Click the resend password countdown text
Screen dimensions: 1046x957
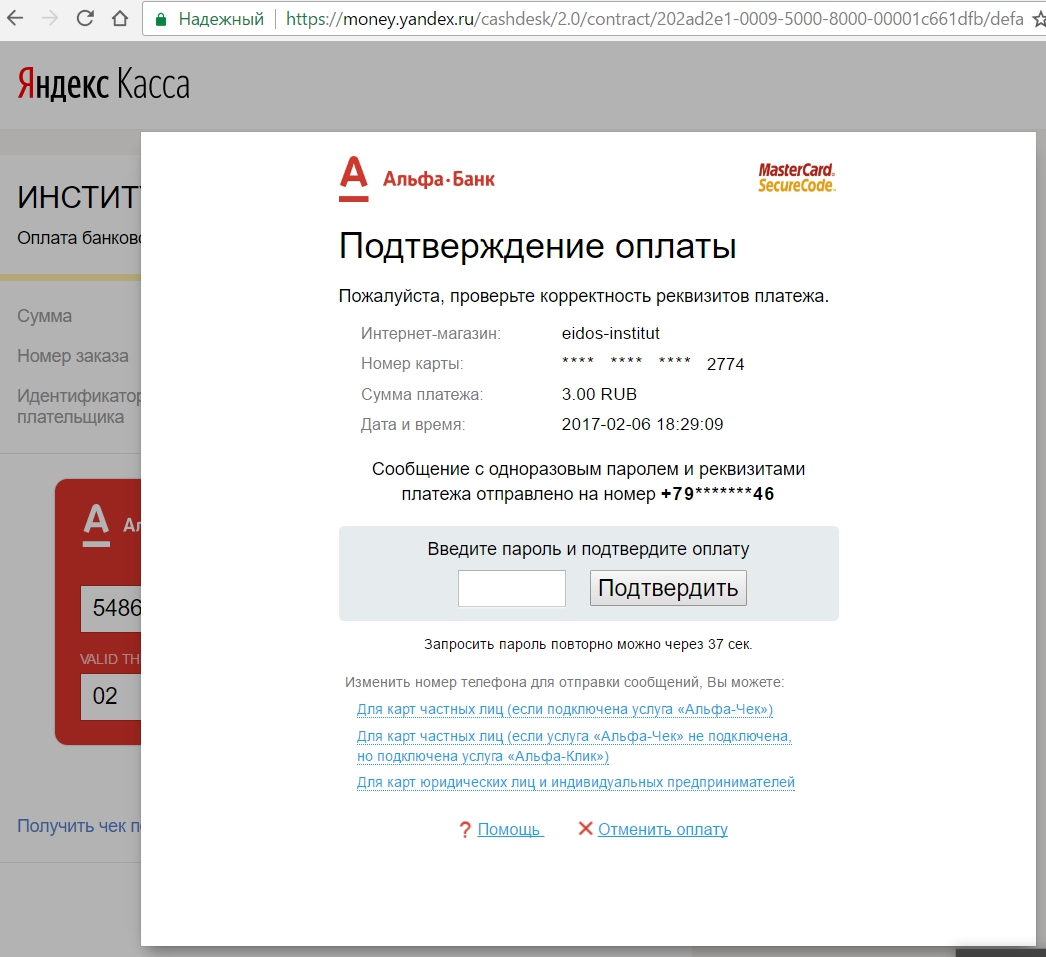click(588, 644)
